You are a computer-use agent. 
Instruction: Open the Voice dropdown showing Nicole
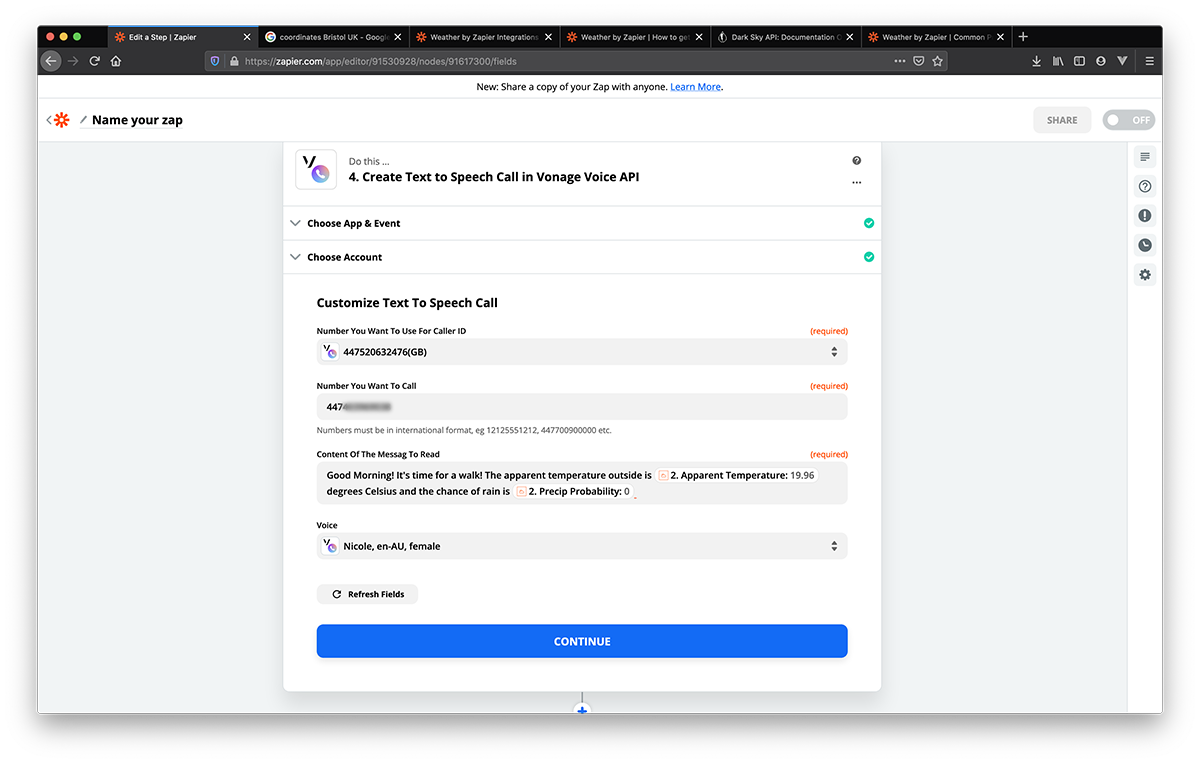point(582,546)
